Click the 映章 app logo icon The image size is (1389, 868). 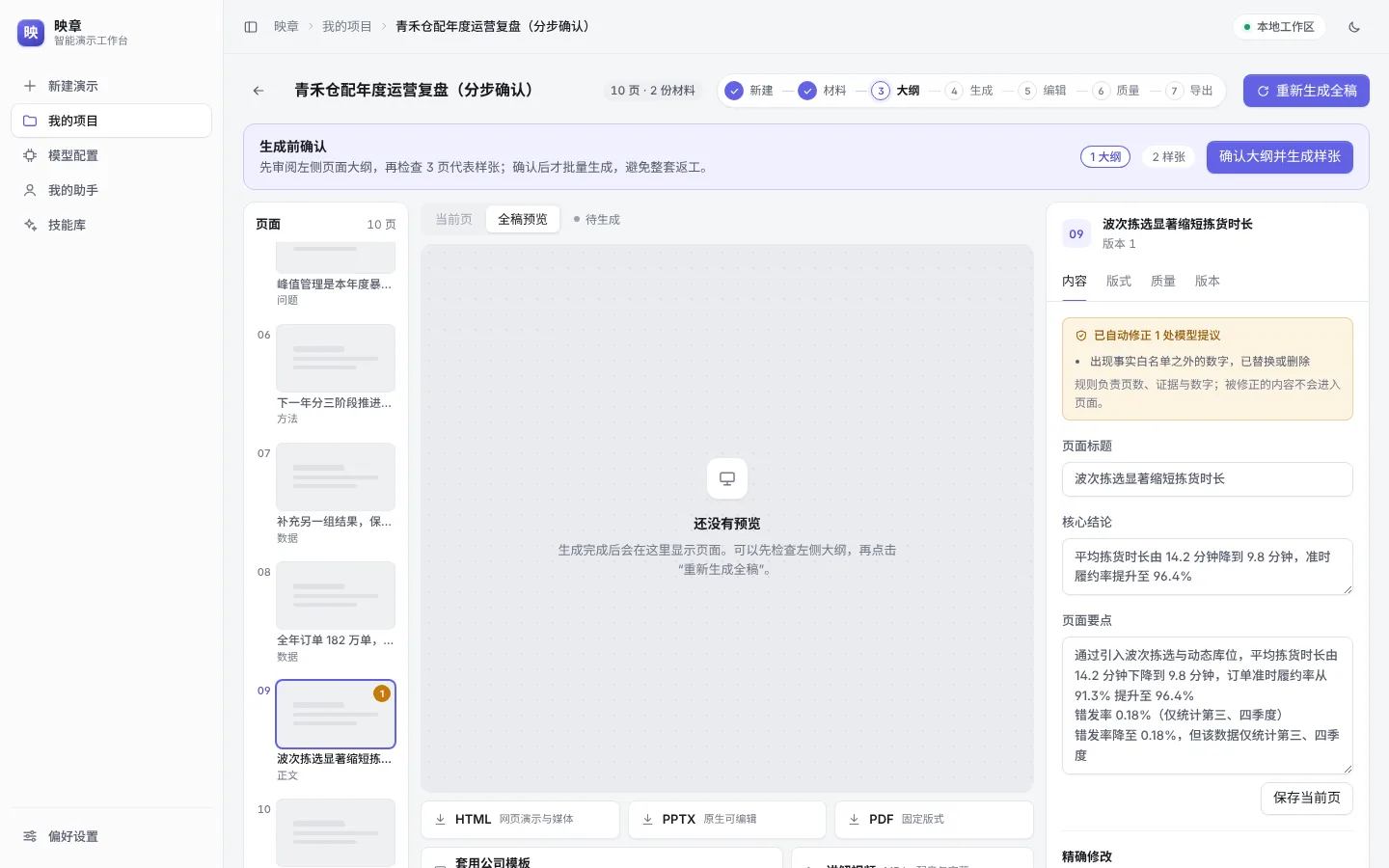click(31, 33)
